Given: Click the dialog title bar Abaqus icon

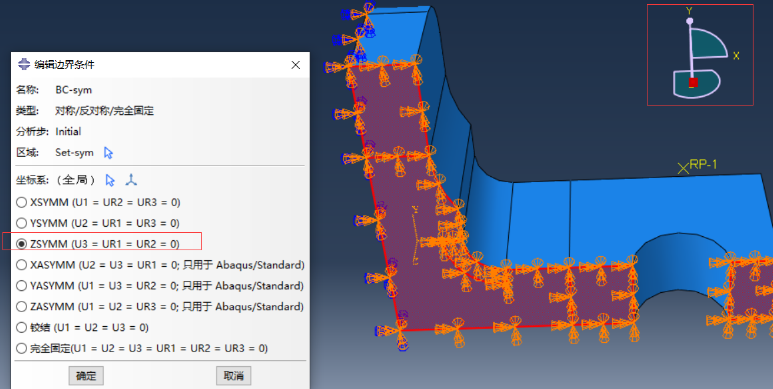Looking at the screenshot, I should [24, 64].
